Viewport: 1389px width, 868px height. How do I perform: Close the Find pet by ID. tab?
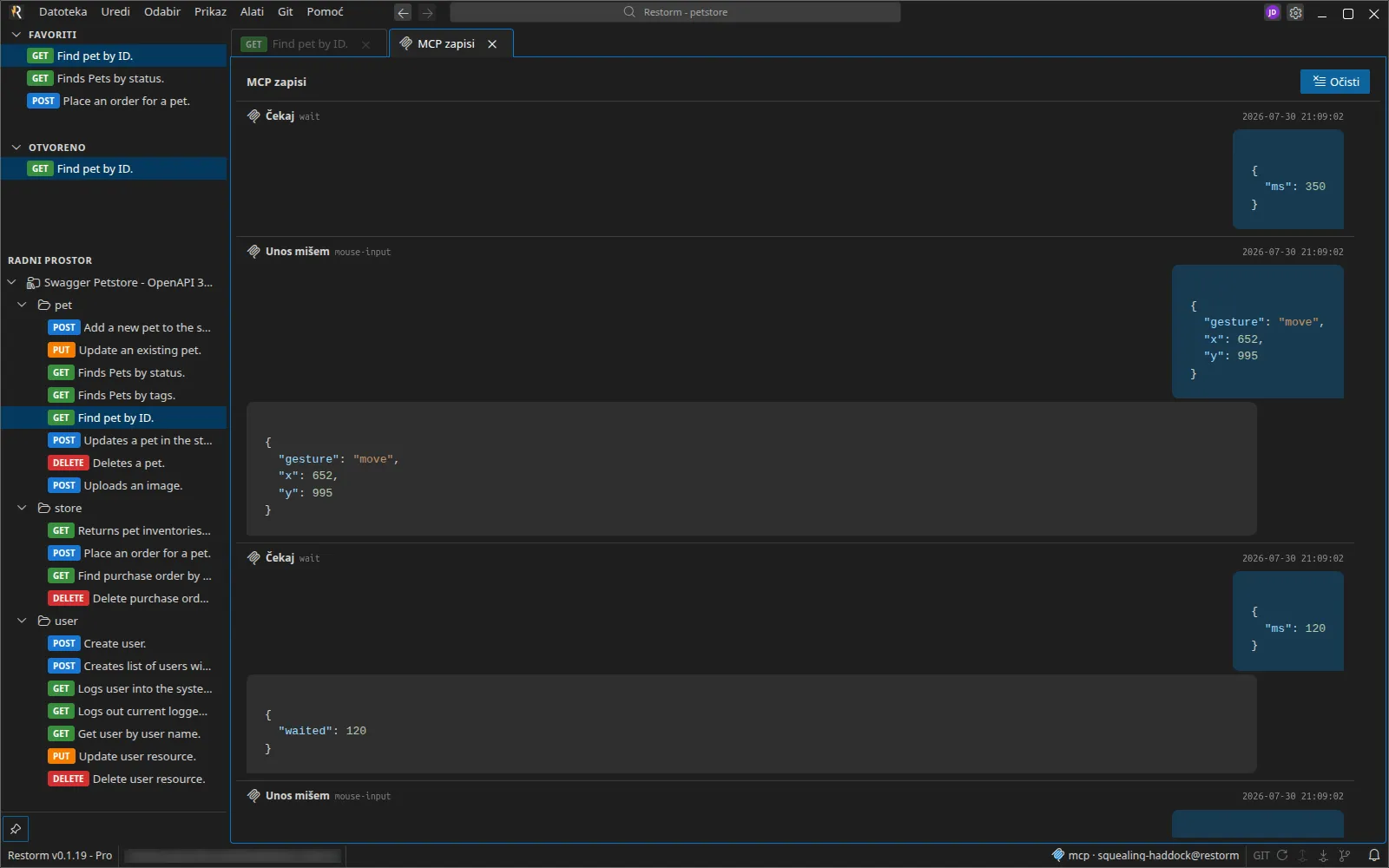click(x=365, y=44)
